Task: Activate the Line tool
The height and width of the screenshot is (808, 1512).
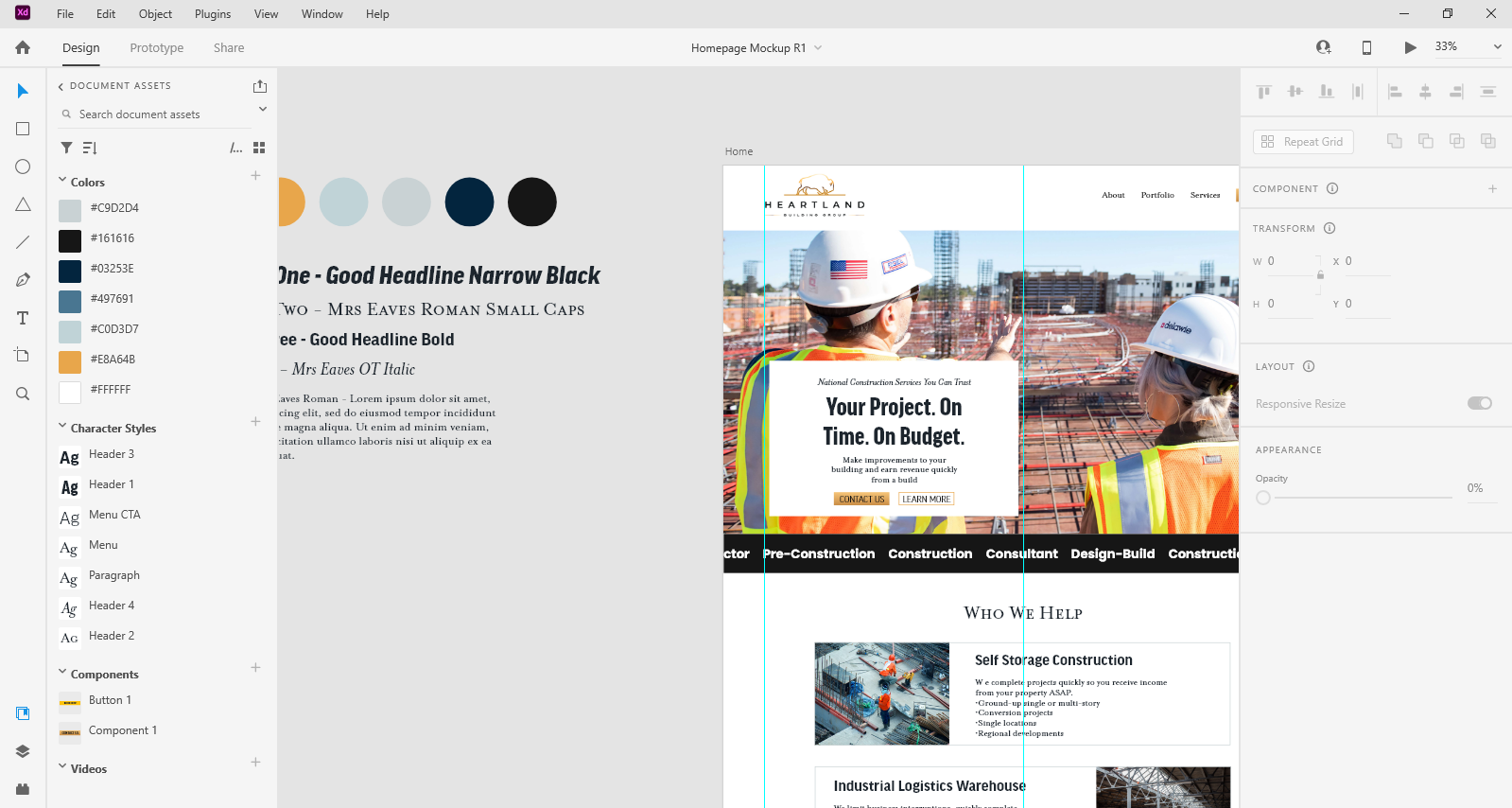Action: [x=23, y=242]
